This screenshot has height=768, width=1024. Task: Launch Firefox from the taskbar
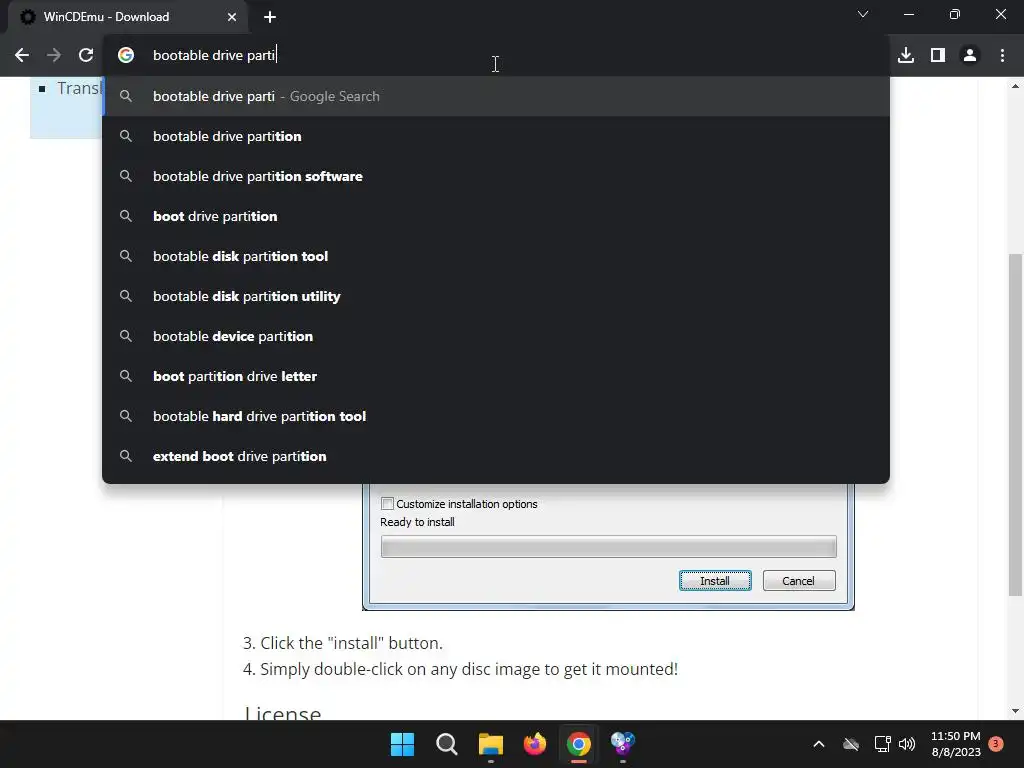(535, 744)
